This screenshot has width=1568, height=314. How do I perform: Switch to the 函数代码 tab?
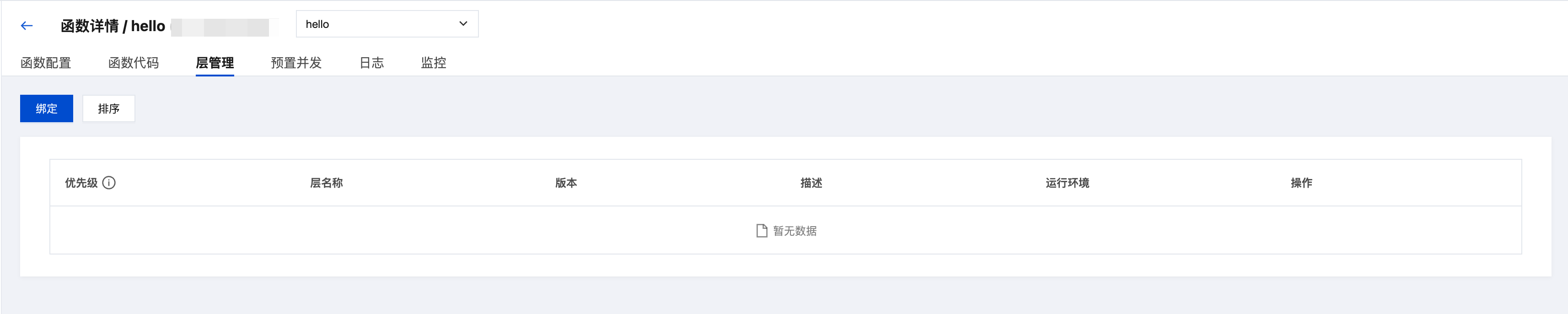(x=133, y=63)
